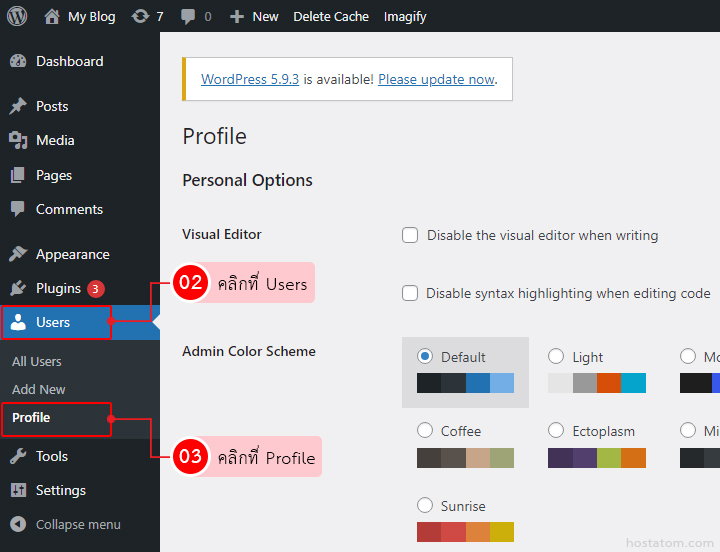The width and height of the screenshot is (720, 552).
Task: Open the New content dropdown
Action: (254, 16)
